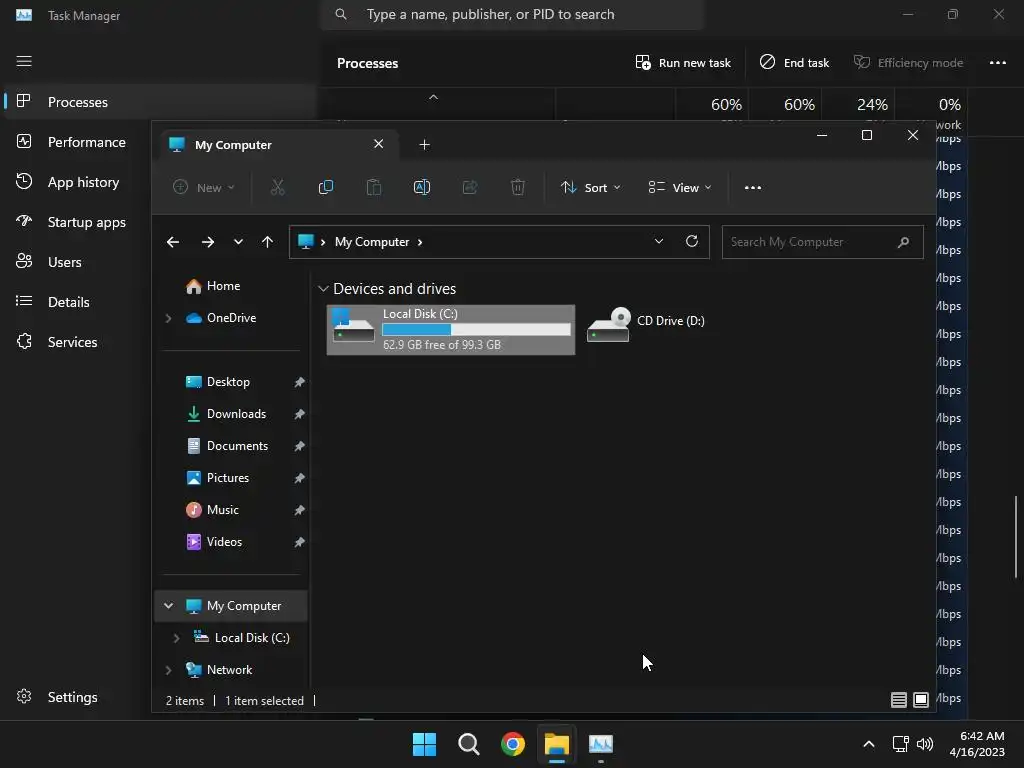Screen dimensions: 1024x768
Task: Open the Task Manager hamburger menu
Action: point(24,61)
